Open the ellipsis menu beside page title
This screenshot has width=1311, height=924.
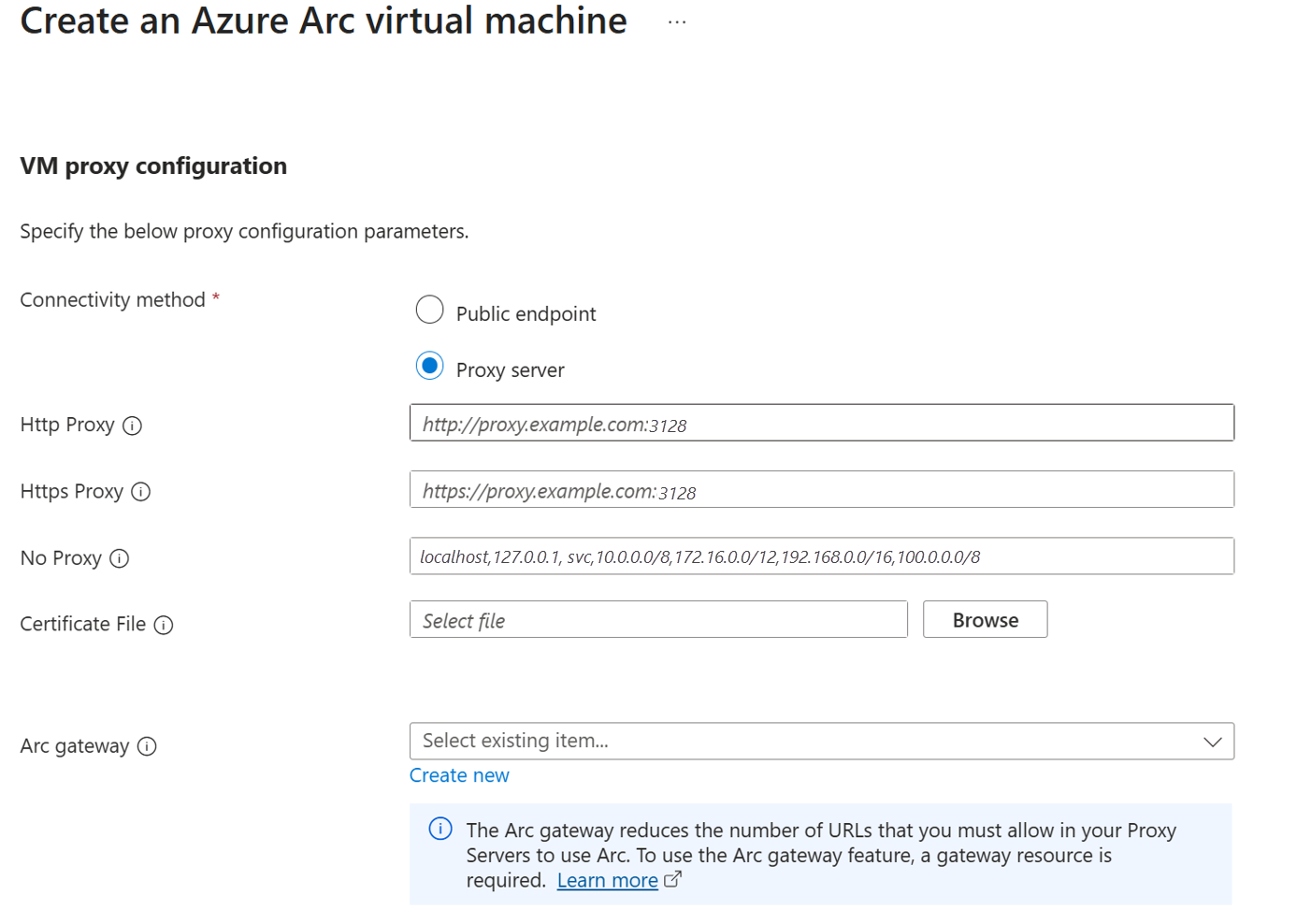677,22
